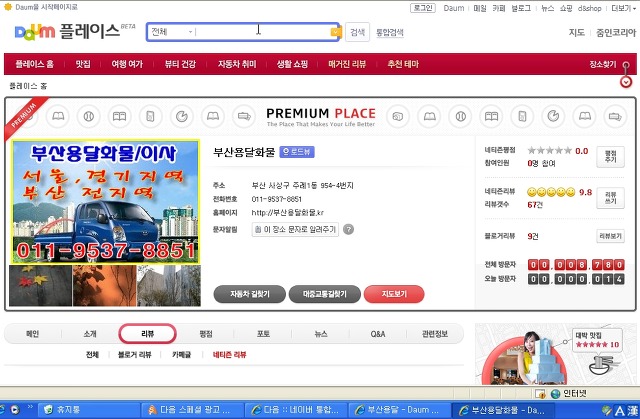Screen dimensions: 640x419
Task: Expand the yellow search suggestion arrow
Action: 336,32
